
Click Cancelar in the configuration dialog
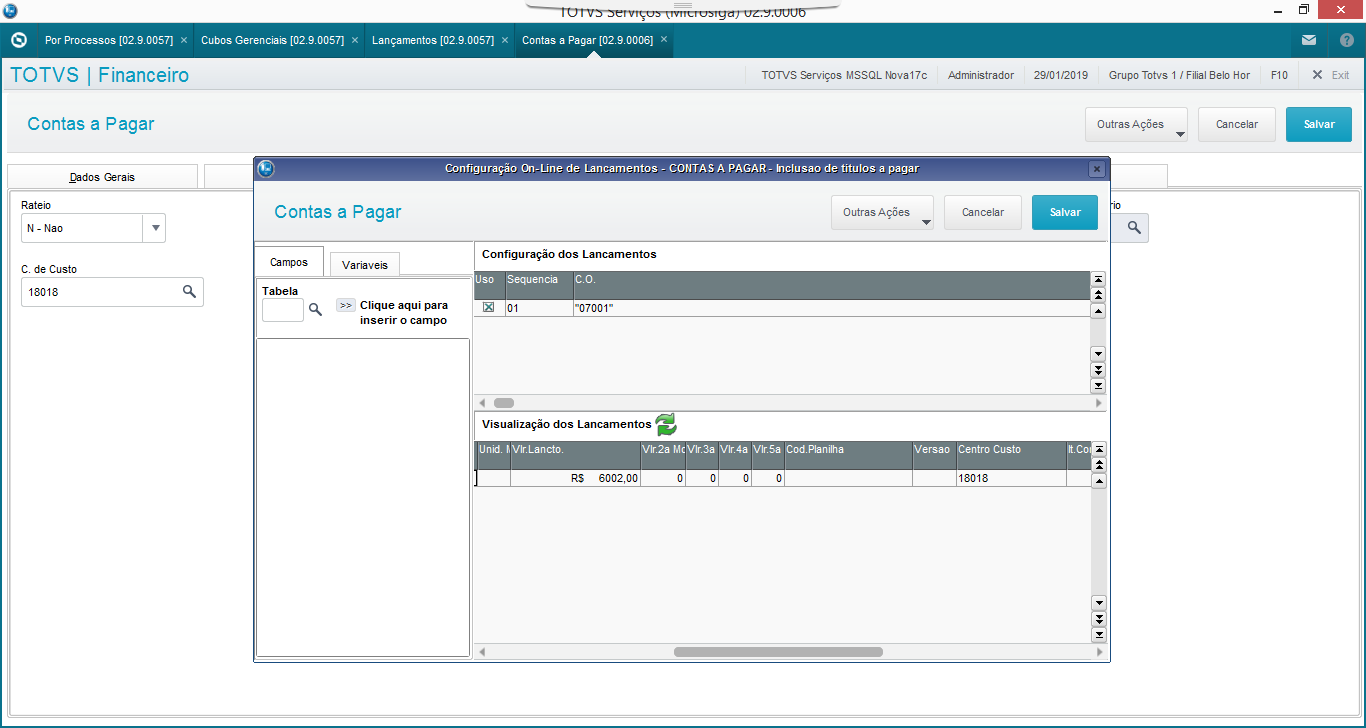click(x=983, y=212)
